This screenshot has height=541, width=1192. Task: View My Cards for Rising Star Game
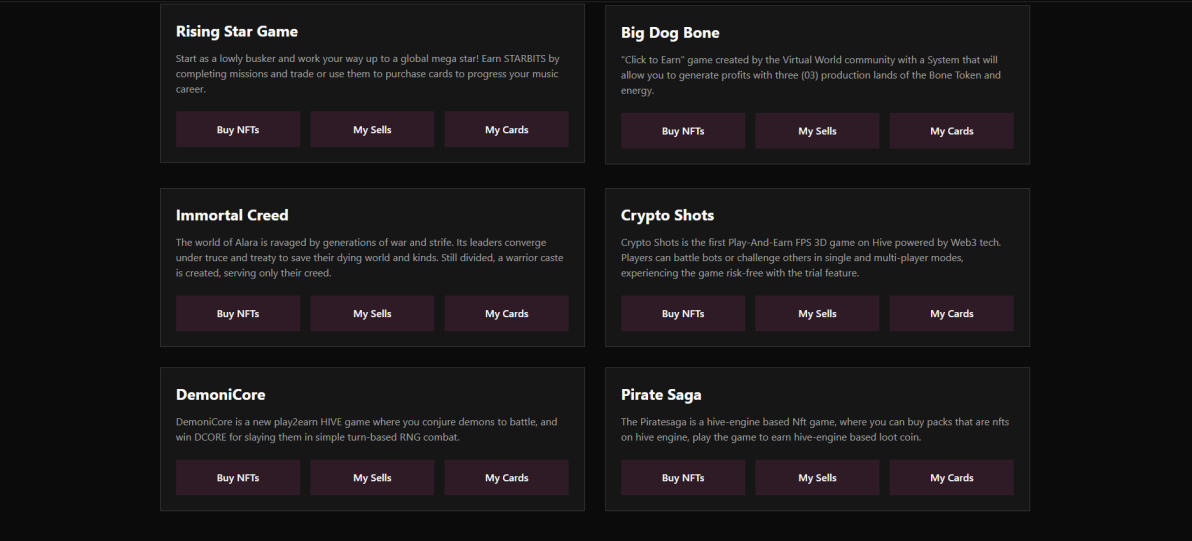[x=506, y=130]
